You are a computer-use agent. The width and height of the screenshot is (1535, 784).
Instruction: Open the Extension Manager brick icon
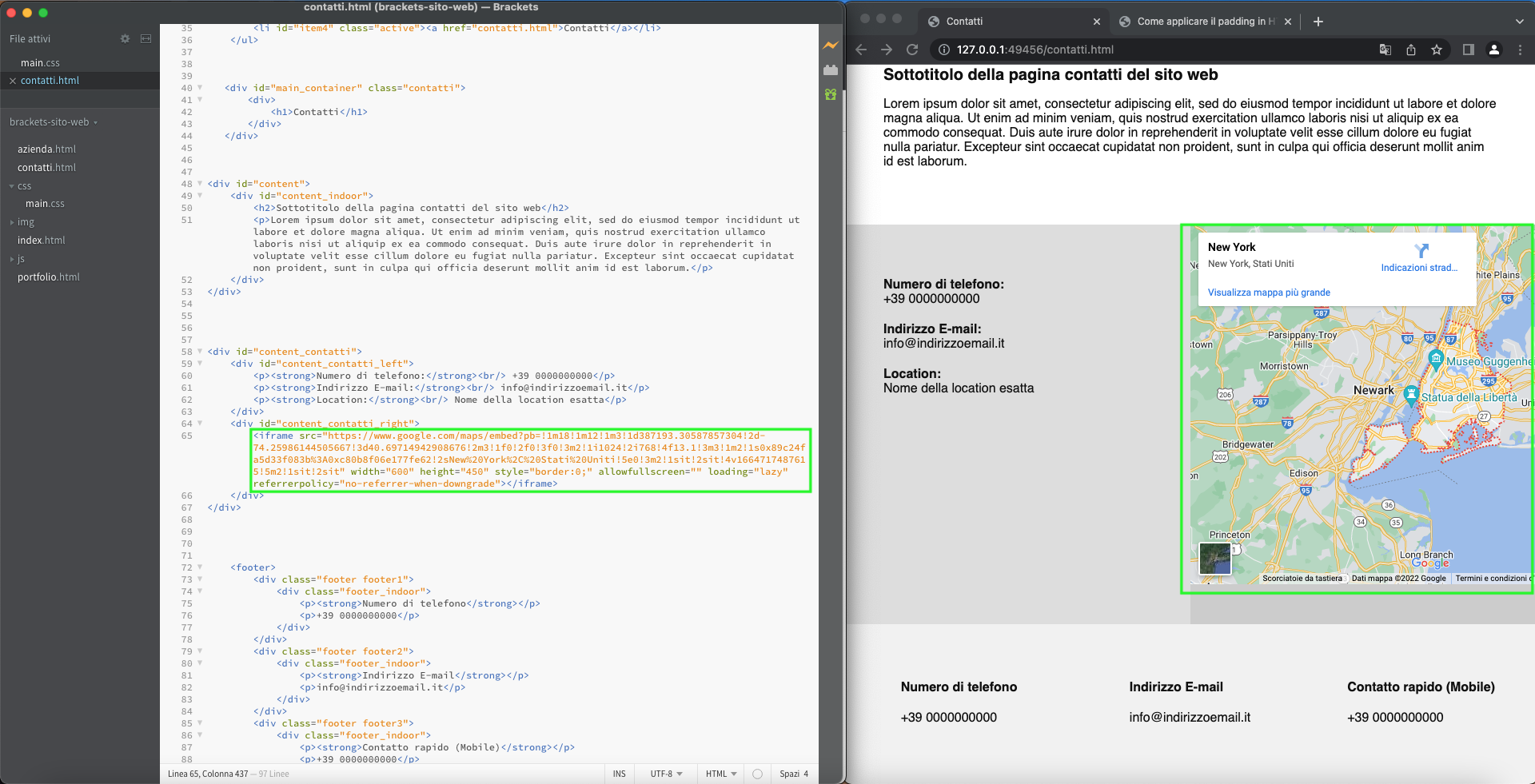pos(831,70)
